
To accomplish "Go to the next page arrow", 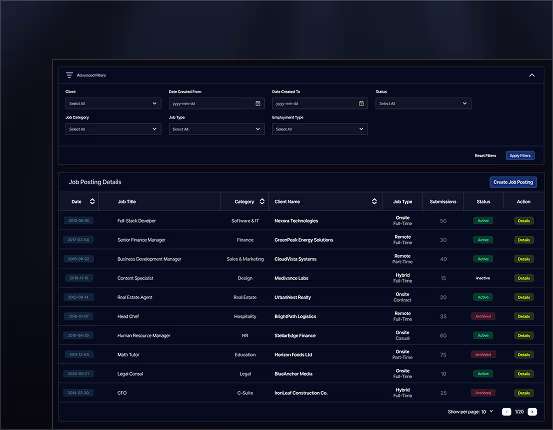I will 532,412.
